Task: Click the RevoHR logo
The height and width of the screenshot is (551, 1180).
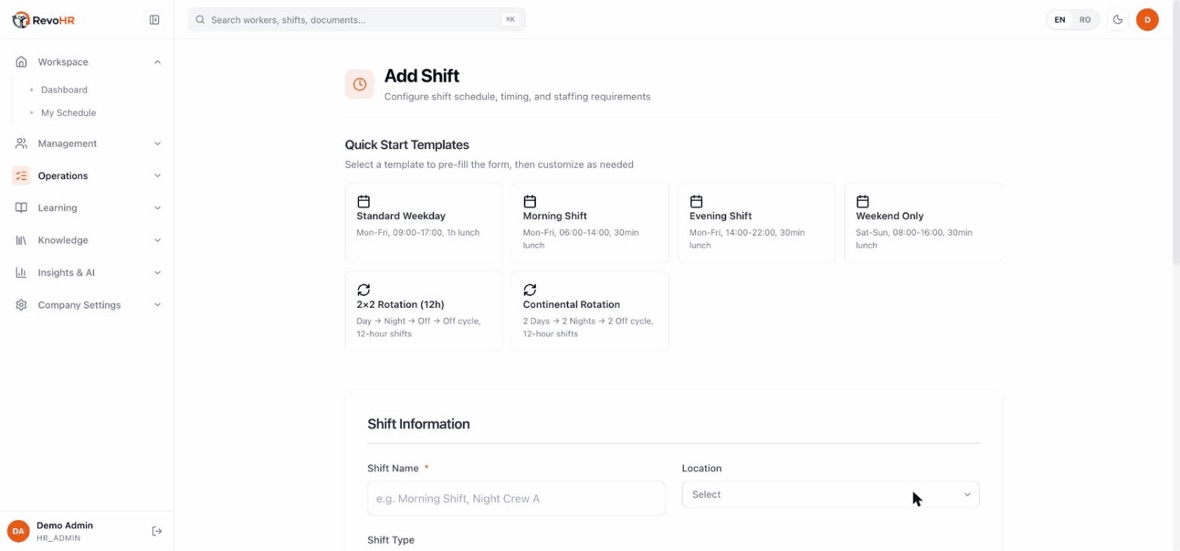Action: pyautogui.click(x=44, y=20)
